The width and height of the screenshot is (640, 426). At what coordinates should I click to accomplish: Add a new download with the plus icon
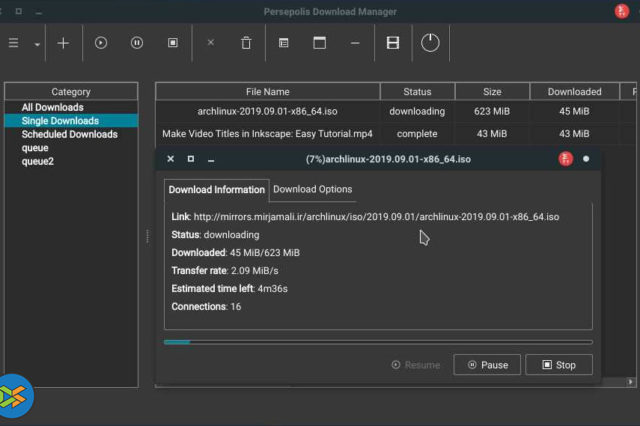point(63,43)
